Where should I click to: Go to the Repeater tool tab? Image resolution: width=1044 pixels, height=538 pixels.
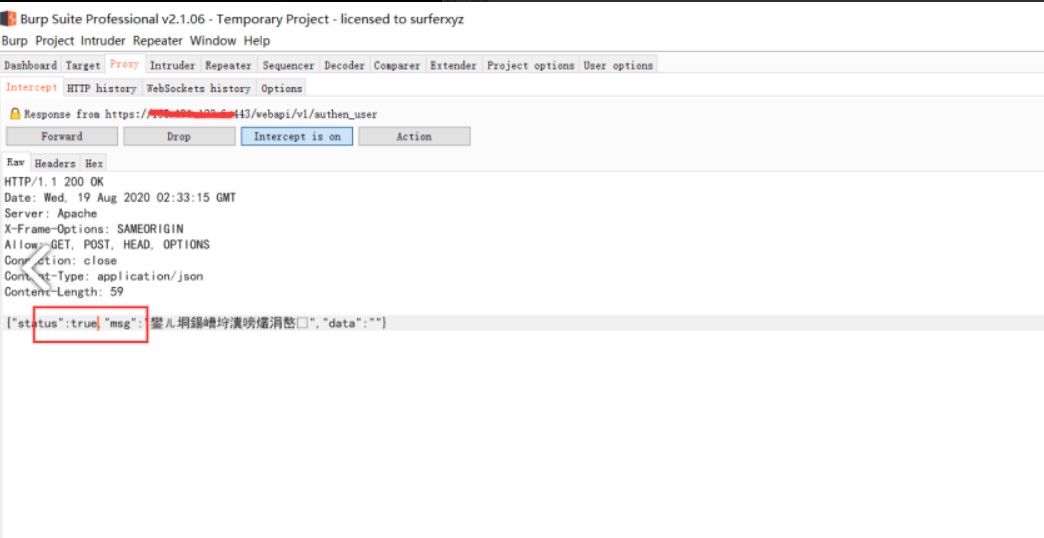coord(228,65)
